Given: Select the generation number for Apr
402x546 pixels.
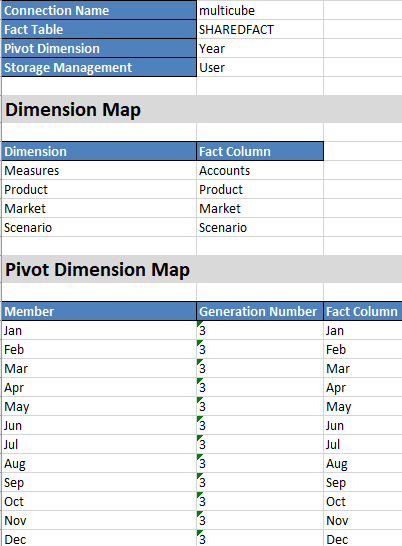Looking at the screenshot, I should (260, 387).
